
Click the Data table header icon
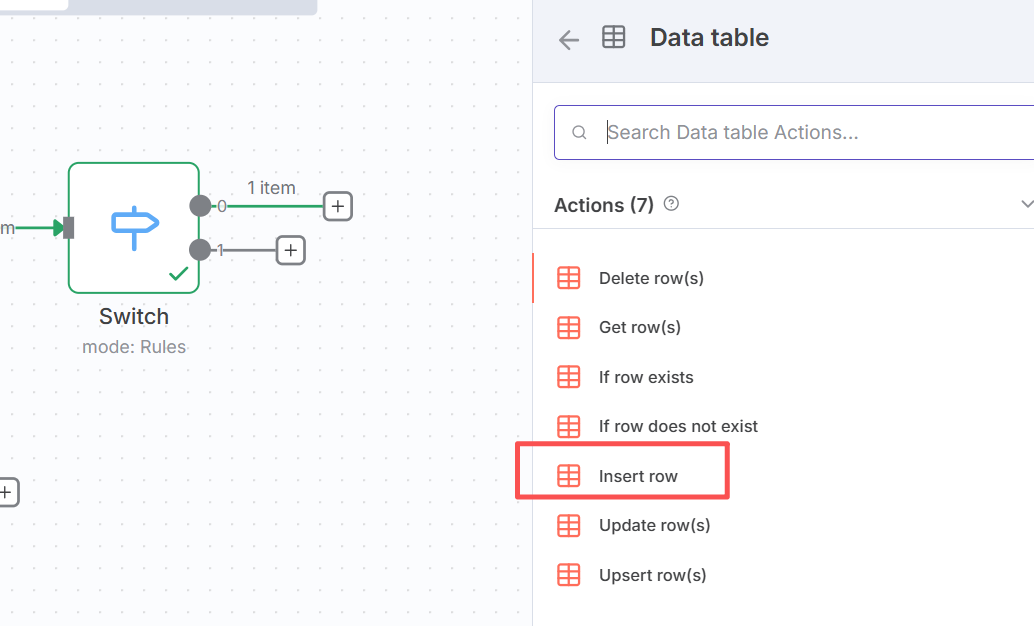point(613,38)
